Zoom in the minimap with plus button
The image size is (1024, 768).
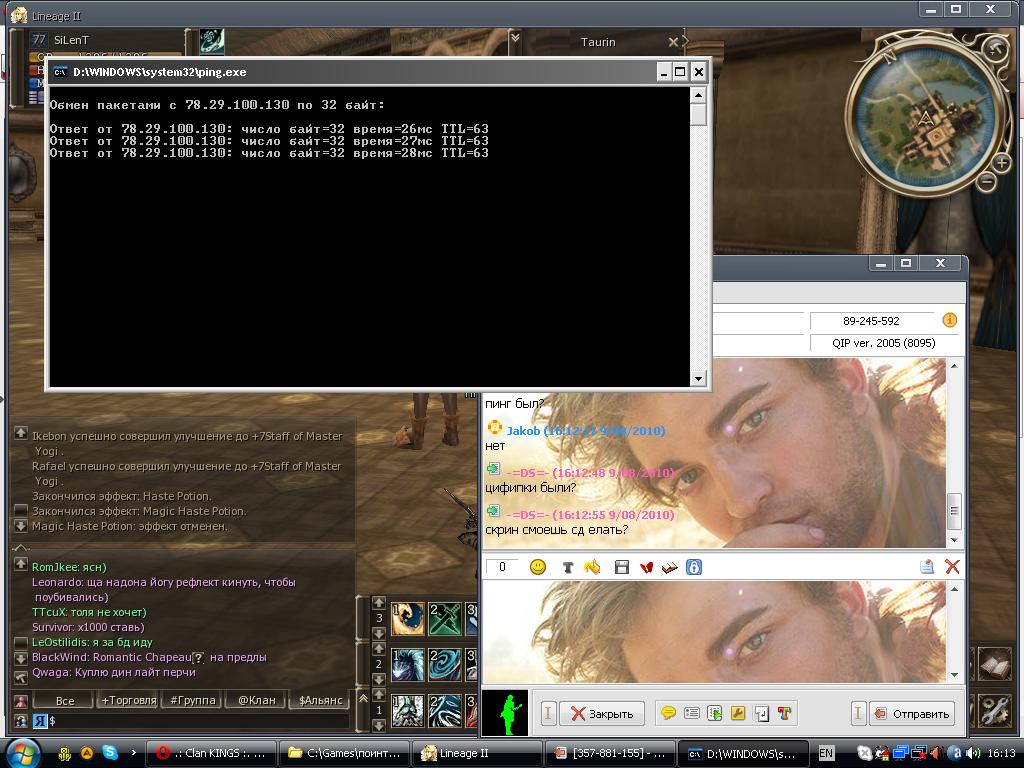pos(1002,162)
